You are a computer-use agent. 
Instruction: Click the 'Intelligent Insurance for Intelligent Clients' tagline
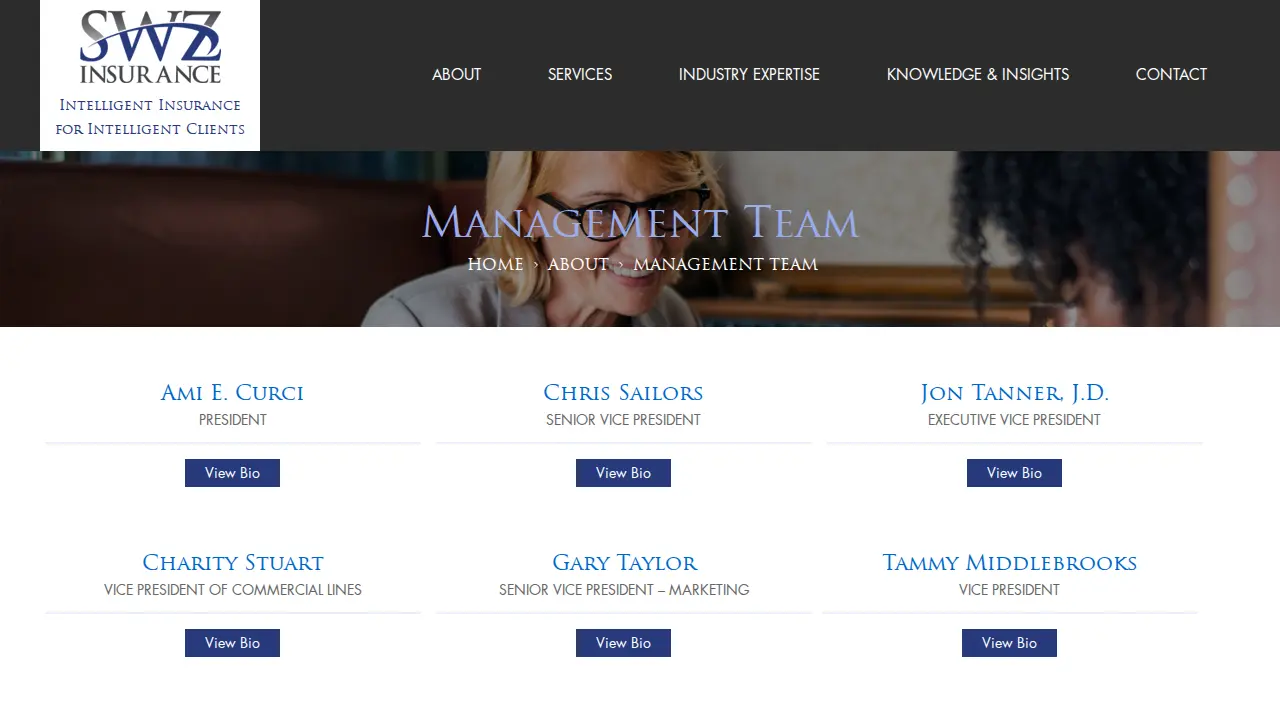click(150, 117)
